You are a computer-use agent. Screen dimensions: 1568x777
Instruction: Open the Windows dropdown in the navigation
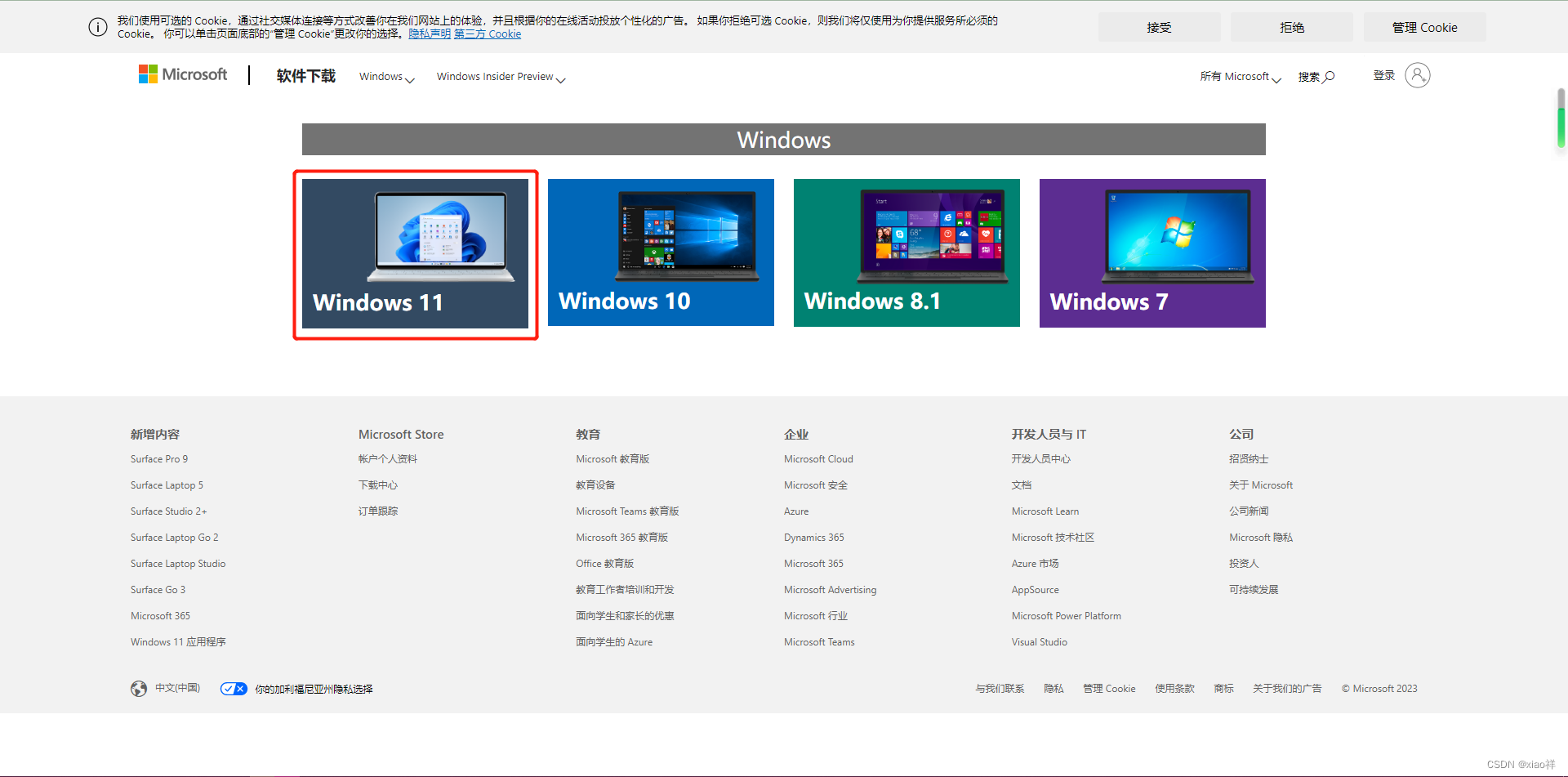(x=385, y=76)
